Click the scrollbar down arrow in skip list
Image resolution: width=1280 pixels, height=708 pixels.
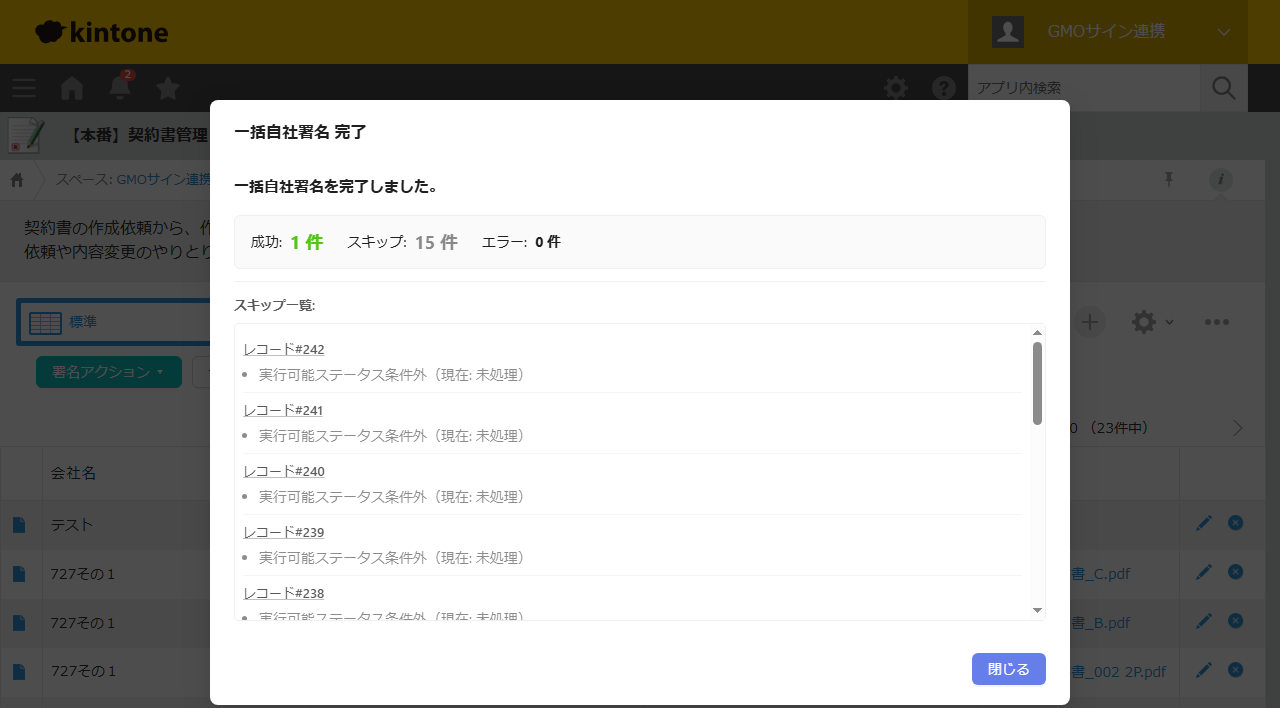point(1037,610)
